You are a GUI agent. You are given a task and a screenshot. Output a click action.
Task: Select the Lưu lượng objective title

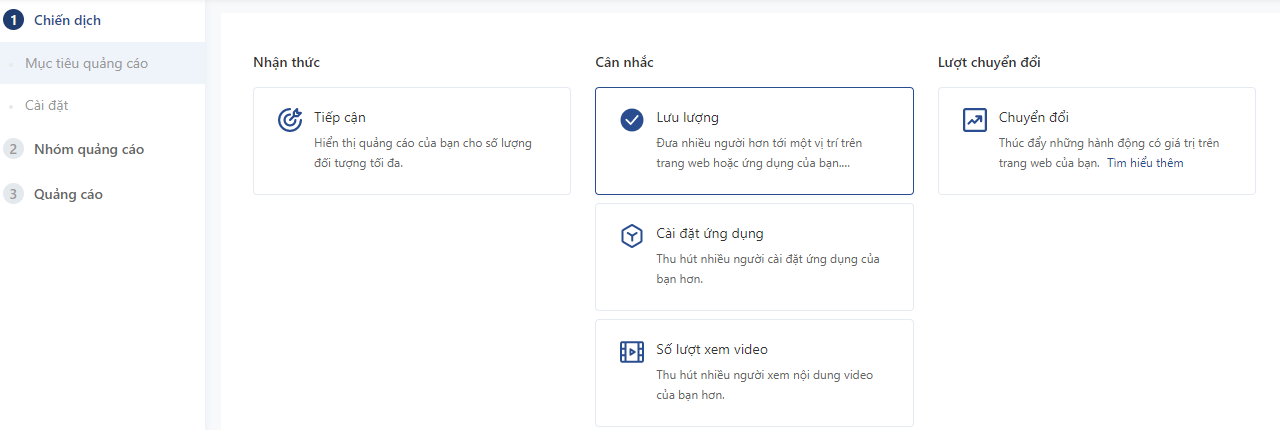[687, 117]
